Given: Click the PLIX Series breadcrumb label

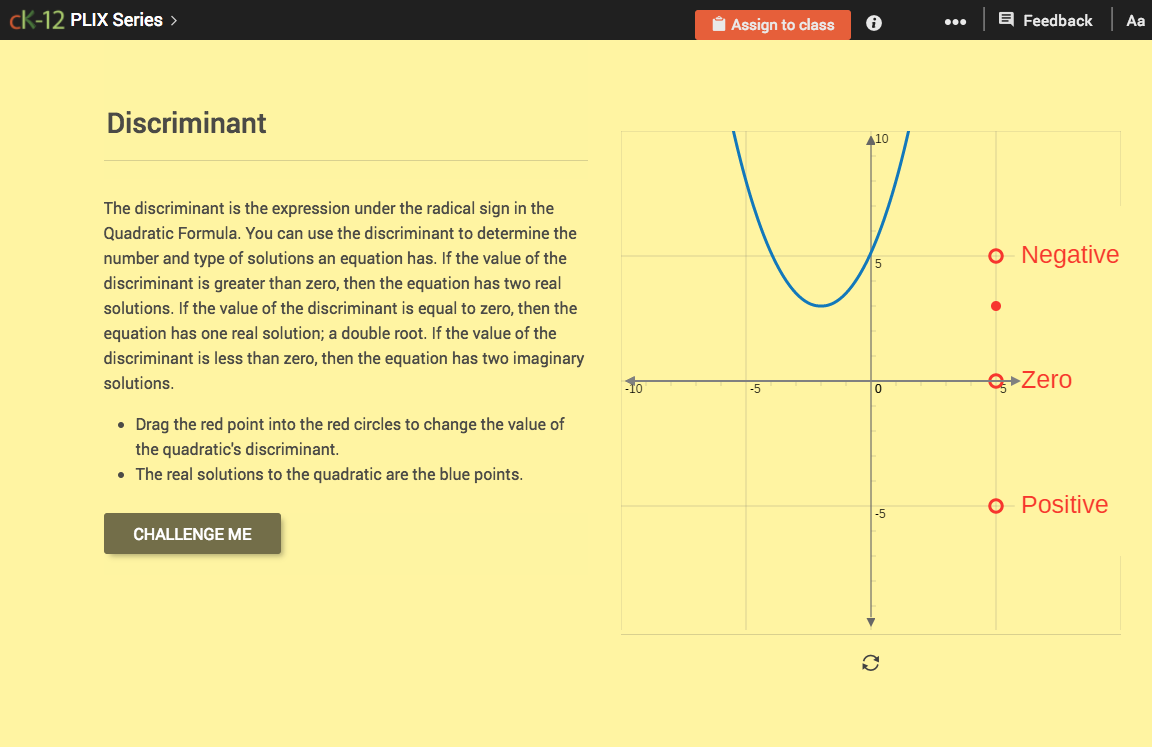Looking at the screenshot, I should tap(115, 19).
